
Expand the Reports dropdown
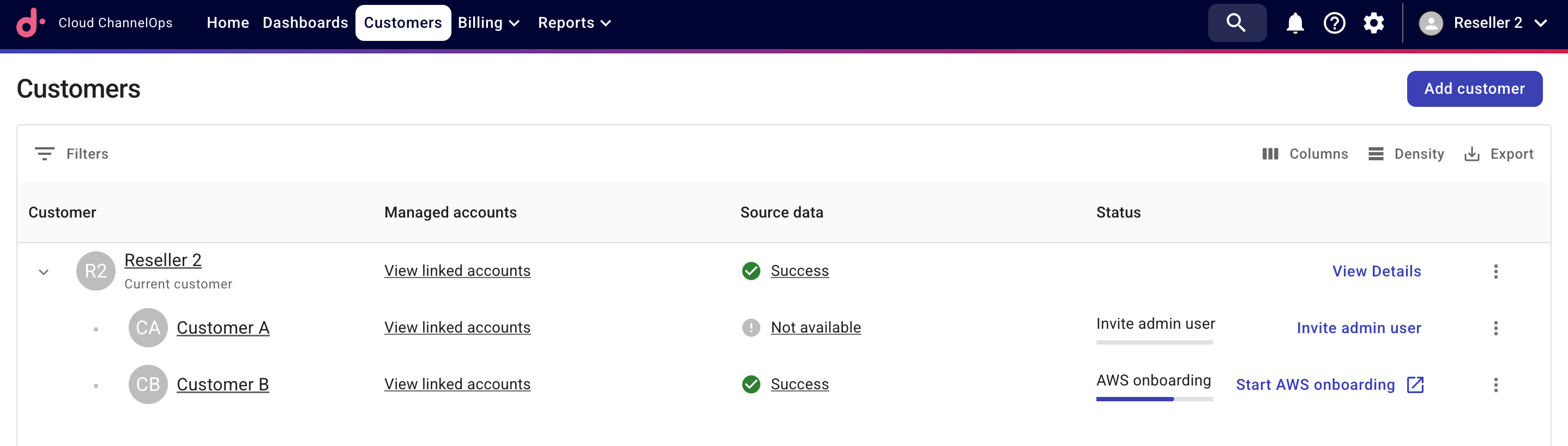(574, 22)
